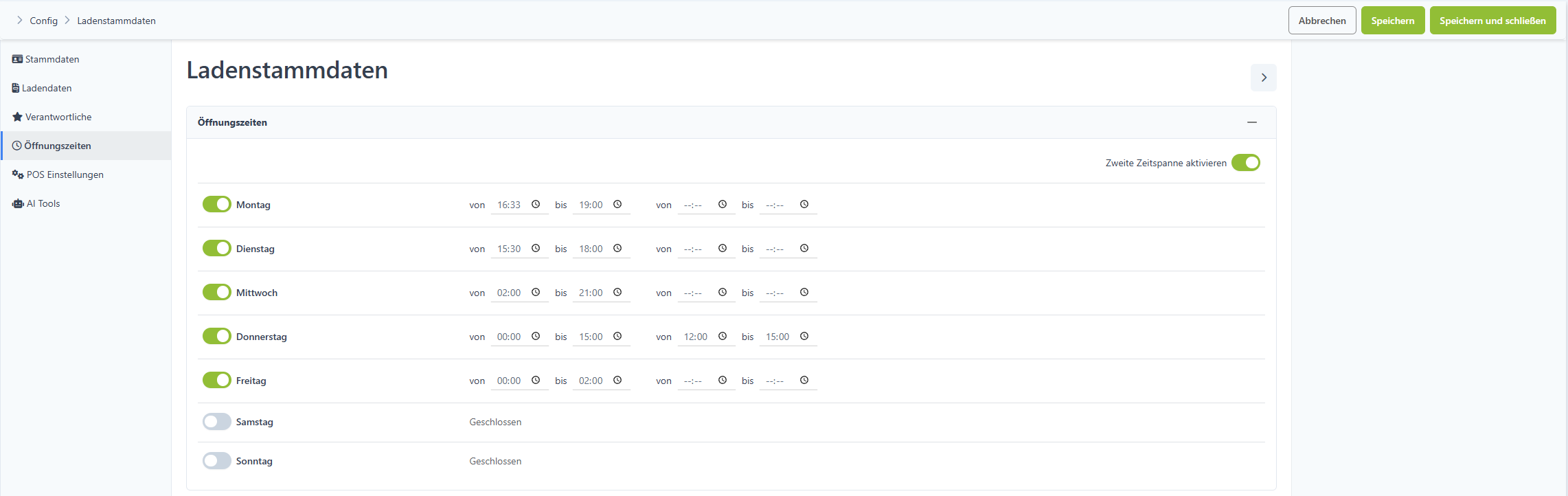The height and width of the screenshot is (496, 1568).
Task: Open clock picker for Mittwoch first end time
Action: click(617, 292)
